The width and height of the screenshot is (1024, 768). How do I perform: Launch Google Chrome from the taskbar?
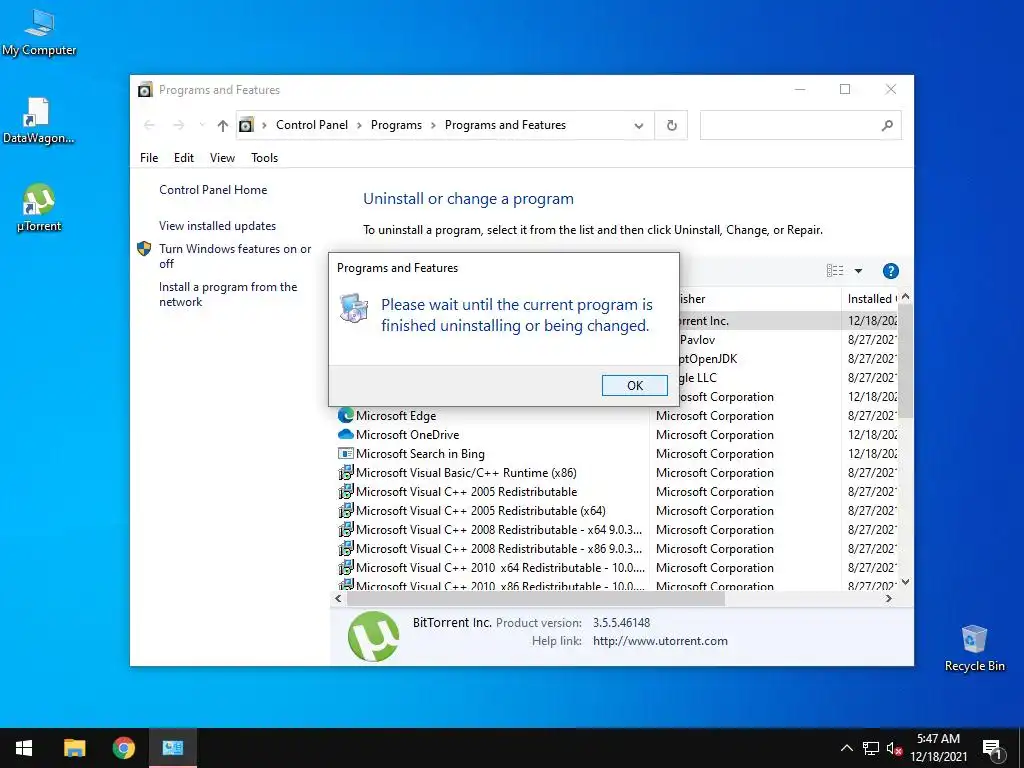pyautogui.click(x=123, y=748)
